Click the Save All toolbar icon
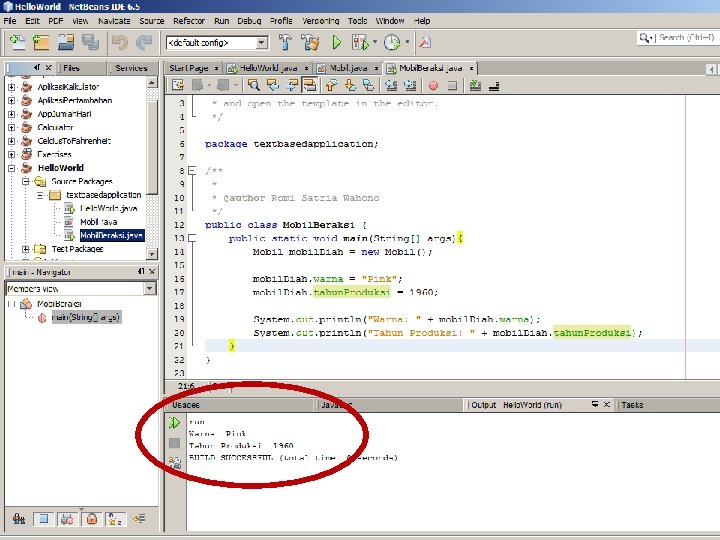The width and height of the screenshot is (720, 540). coord(90,43)
